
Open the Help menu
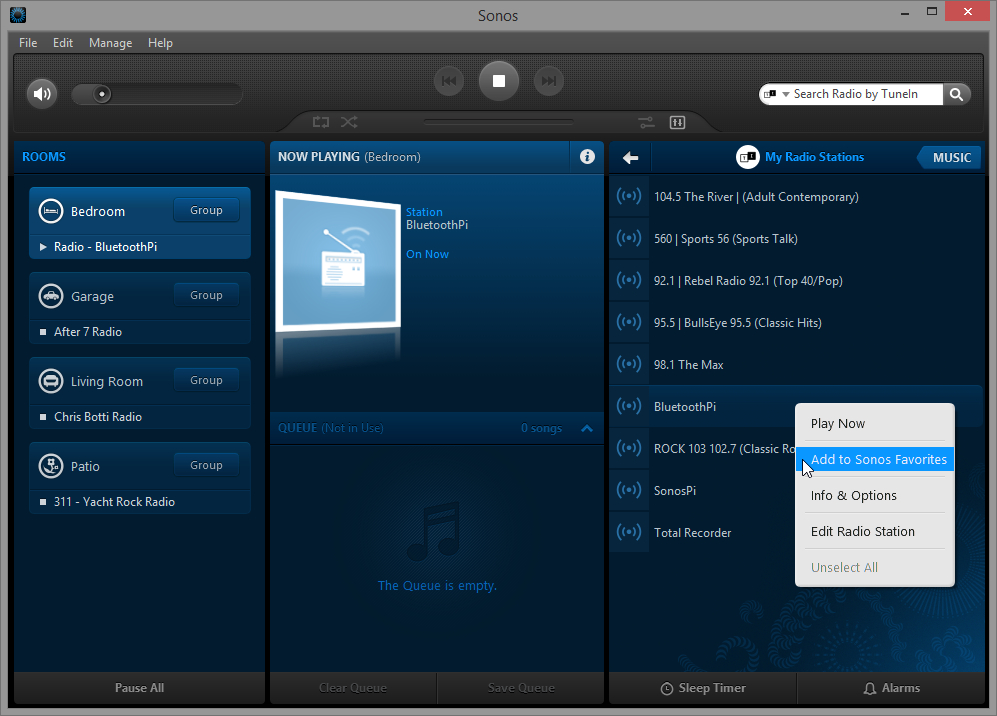pos(160,43)
